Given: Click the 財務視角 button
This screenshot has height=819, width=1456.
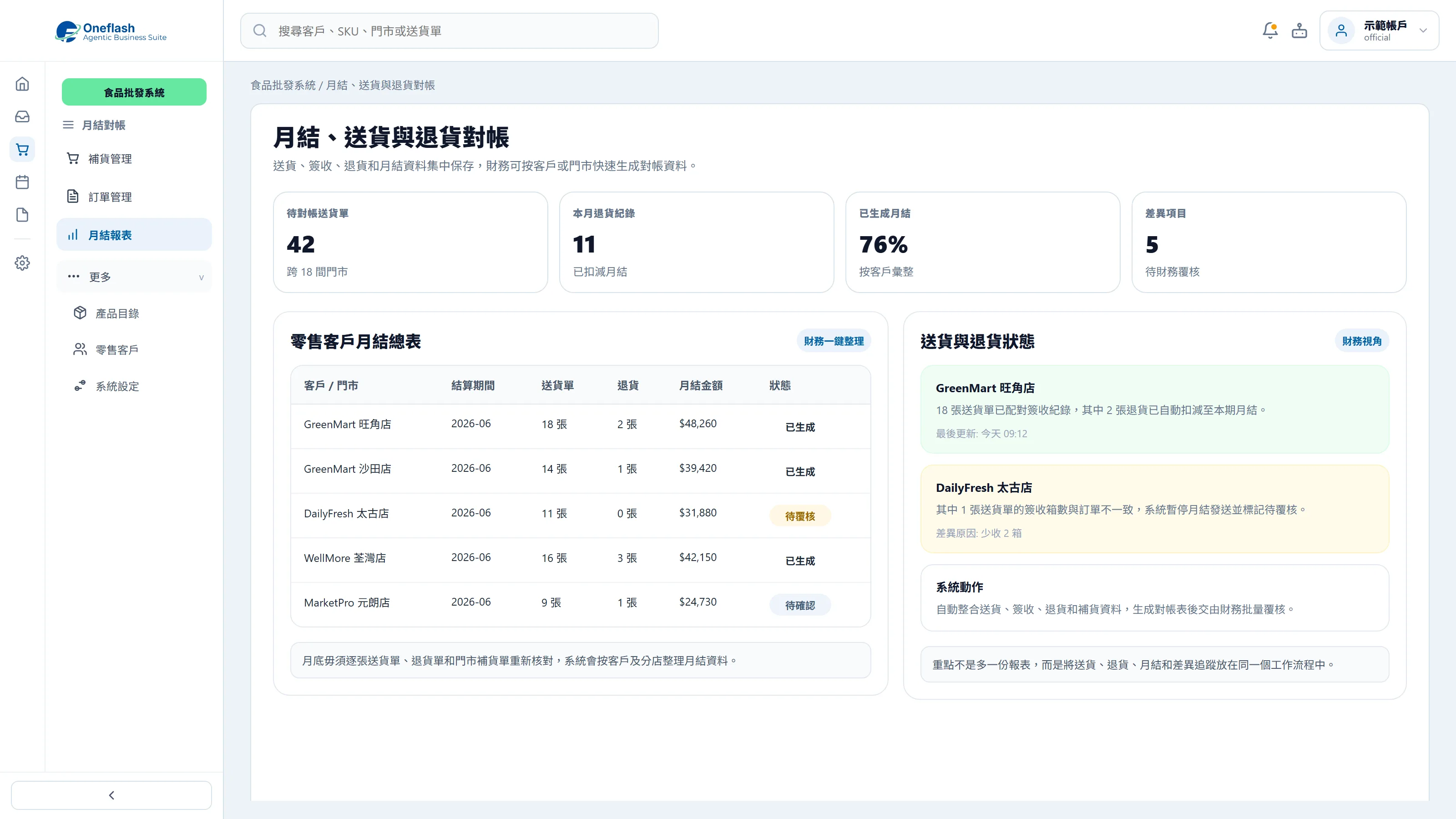Looking at the screenshot, I should pyautogui.click(x=1362, y=341).
